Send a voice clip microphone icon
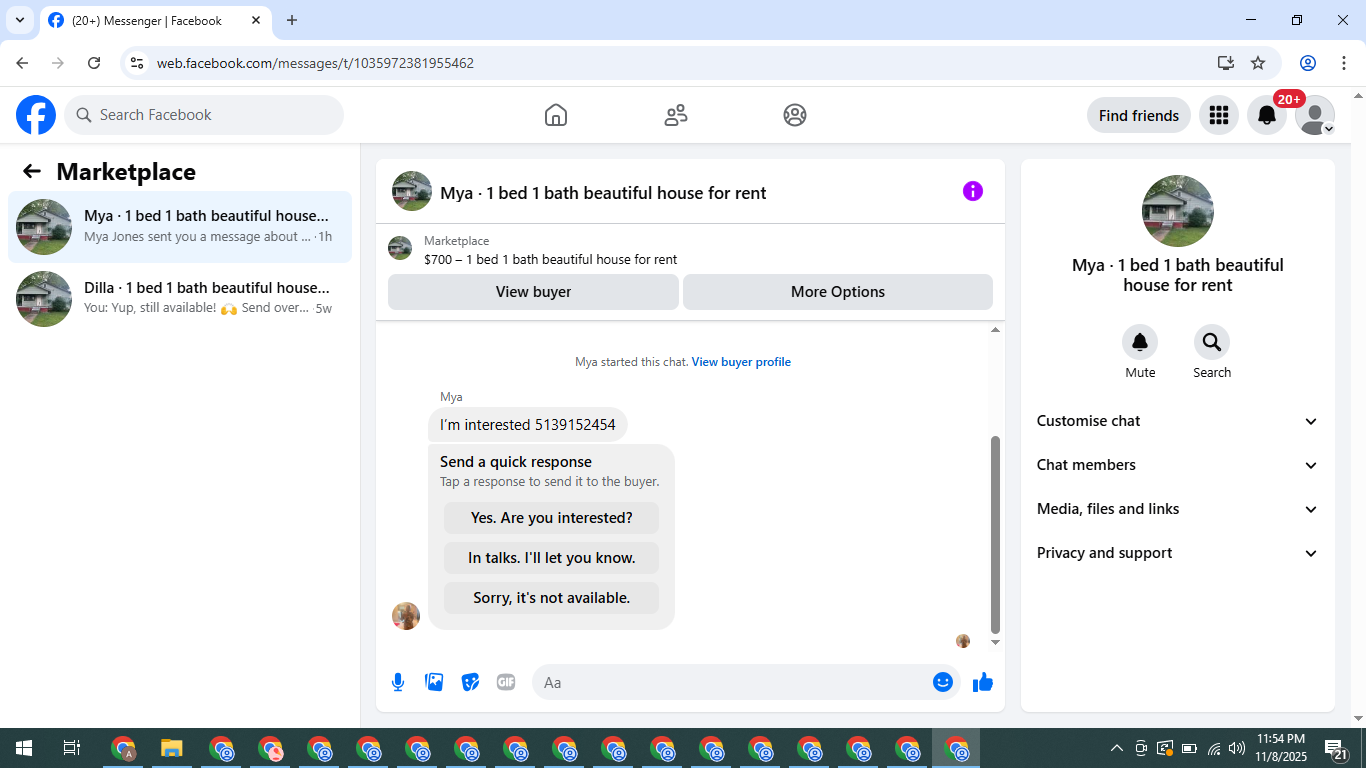This screenshot has width=1366, height=768. tap(398, 682)
